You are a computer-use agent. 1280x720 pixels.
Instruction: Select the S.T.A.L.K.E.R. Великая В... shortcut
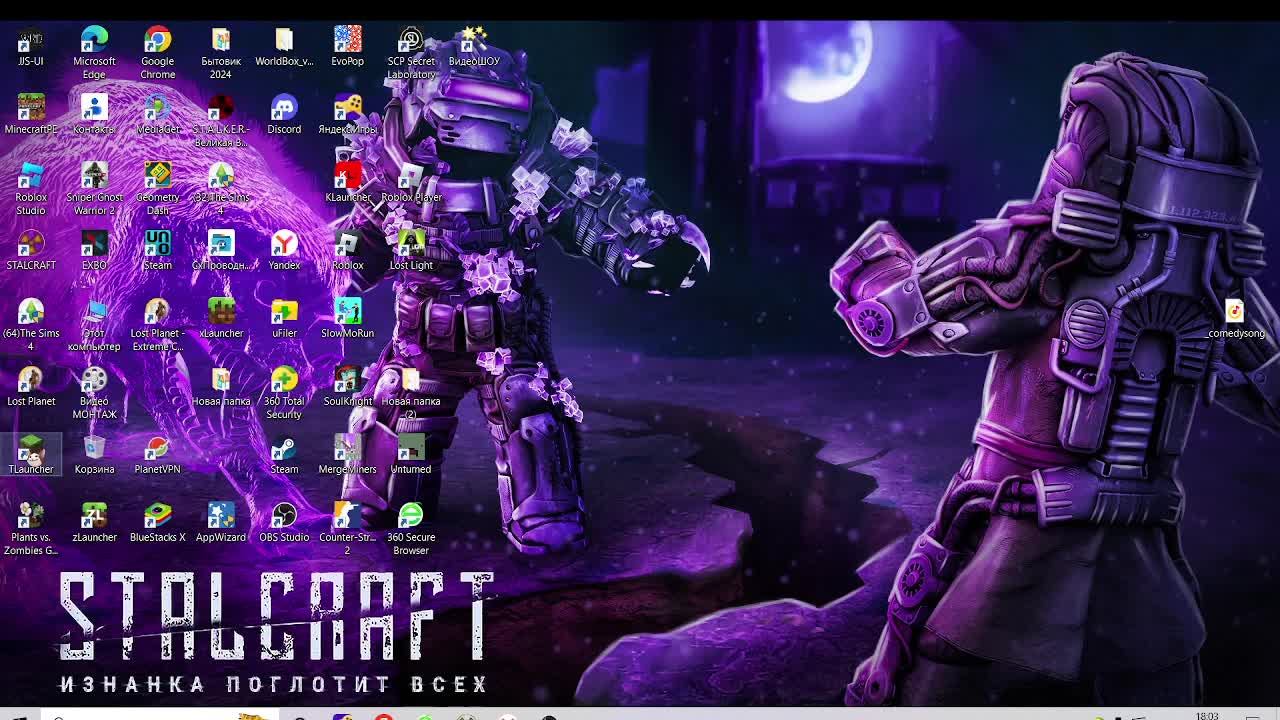(x=221, y=121)
